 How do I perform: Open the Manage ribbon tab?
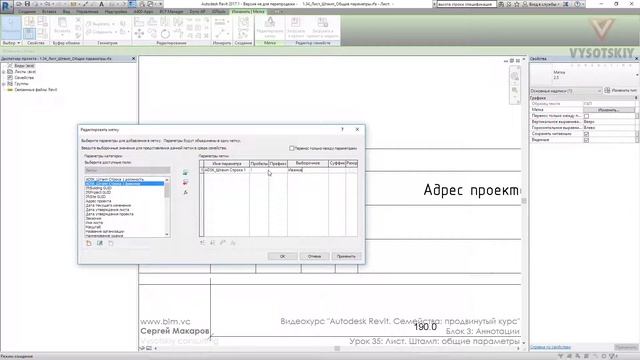pos(87,12)
